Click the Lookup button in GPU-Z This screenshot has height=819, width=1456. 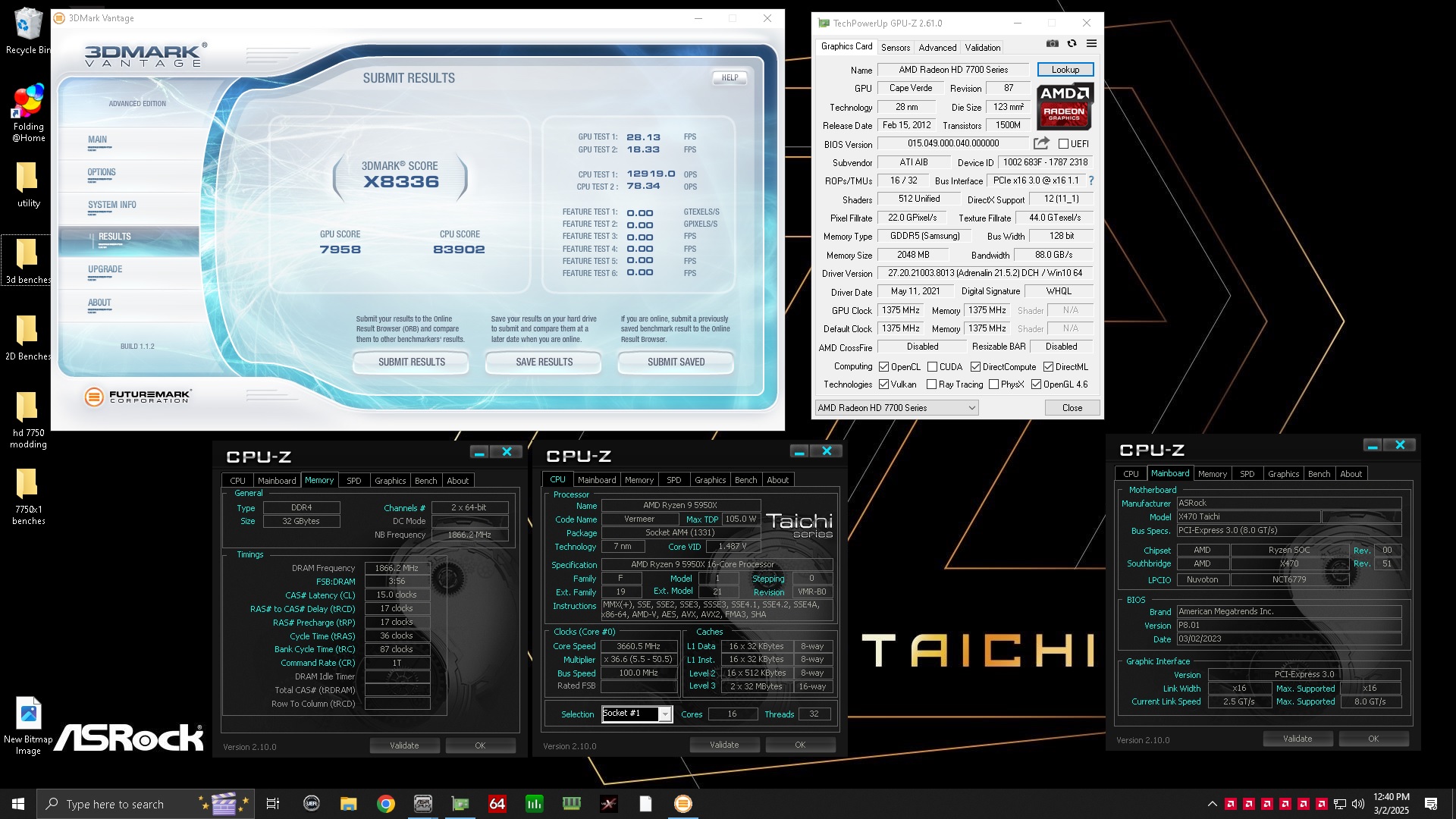tap(1065, 70)
